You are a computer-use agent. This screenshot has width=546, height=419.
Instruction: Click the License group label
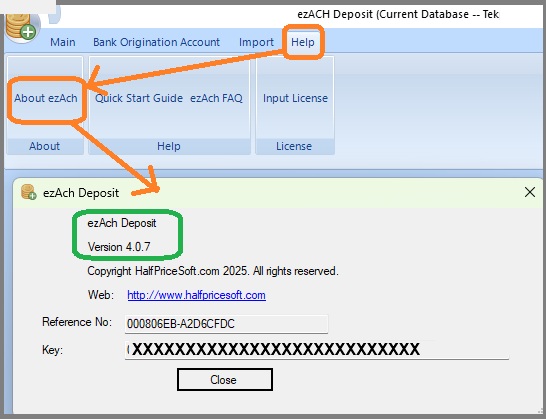[x=294, y=146]
